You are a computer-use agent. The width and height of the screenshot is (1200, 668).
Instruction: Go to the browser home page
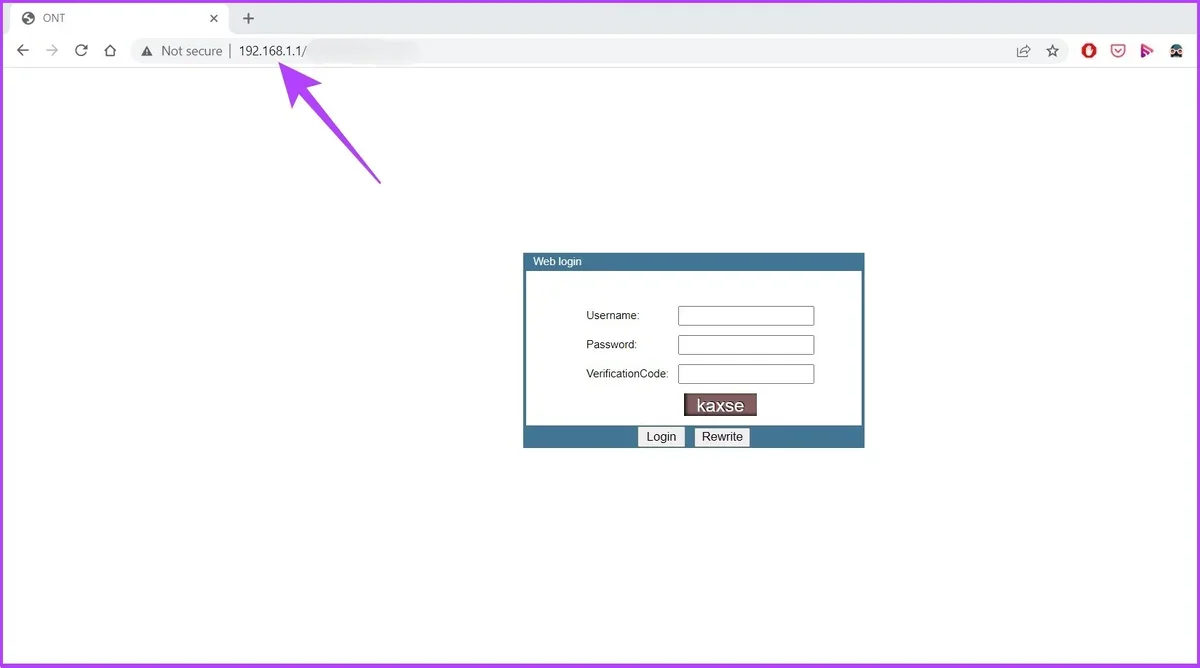tap(110, 51)
